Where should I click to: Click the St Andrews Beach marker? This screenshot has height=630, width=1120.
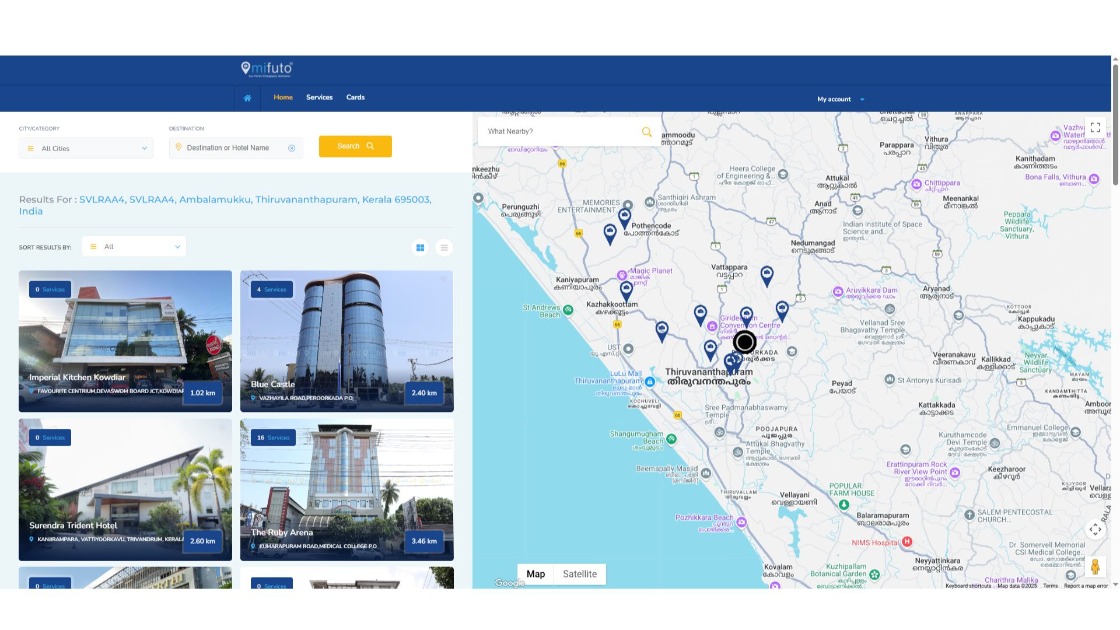coord(568,310)
